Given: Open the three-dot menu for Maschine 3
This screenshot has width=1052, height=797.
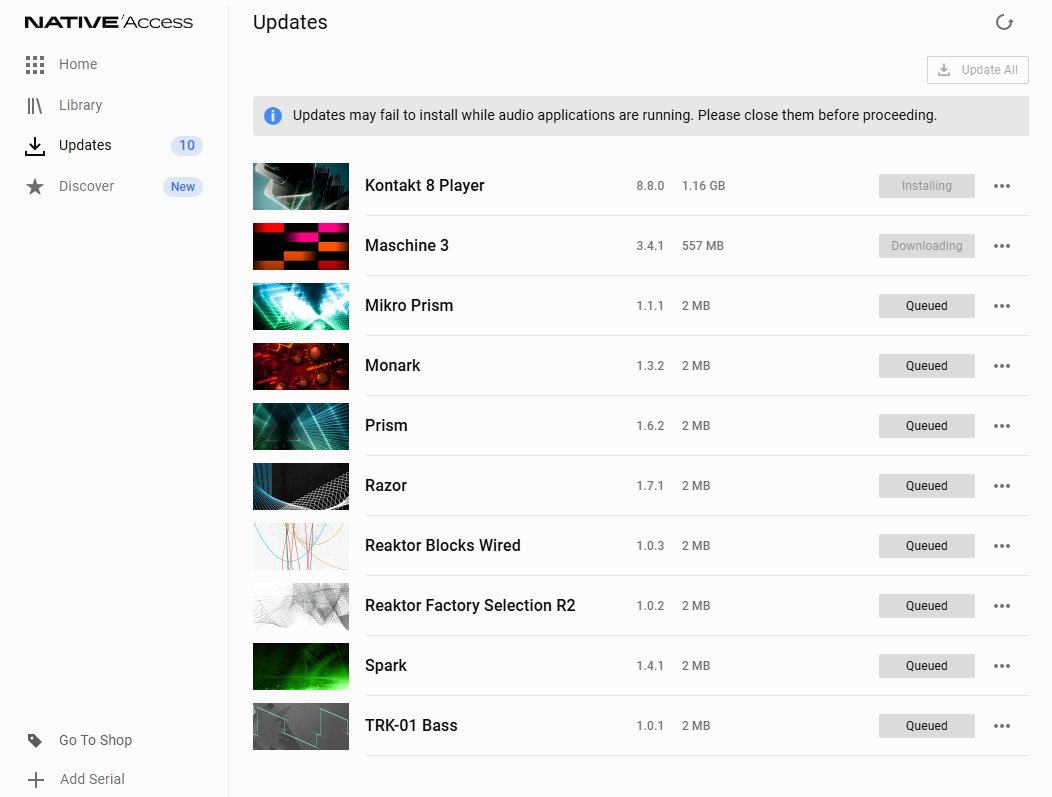Looking at the screenshot, I should click(x=1002, y=246).
